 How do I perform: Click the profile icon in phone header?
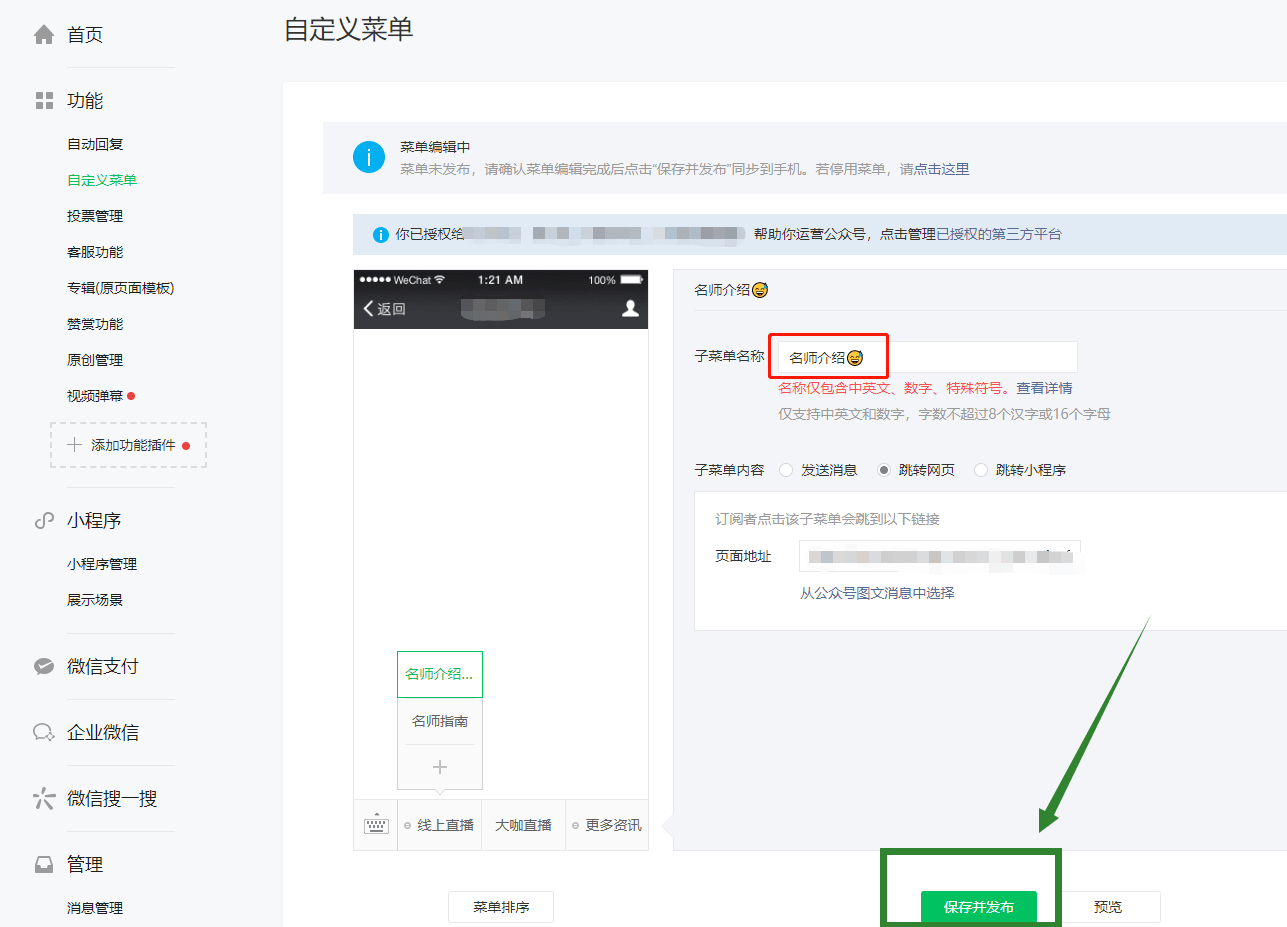pos(630,309)
